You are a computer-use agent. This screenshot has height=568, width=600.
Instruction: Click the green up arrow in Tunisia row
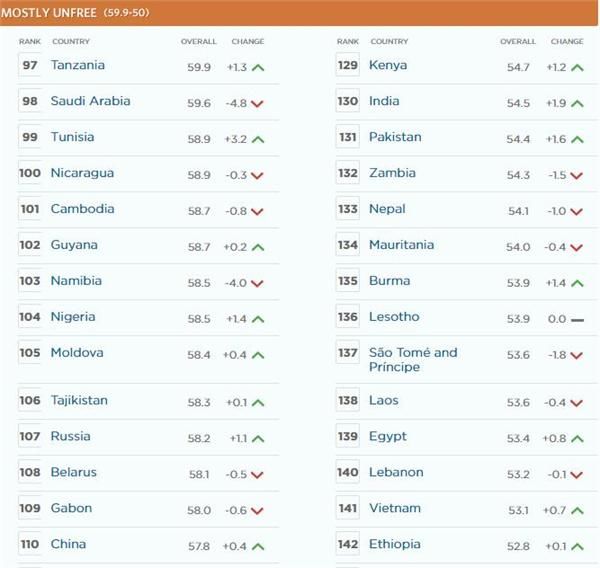[258, 139]
